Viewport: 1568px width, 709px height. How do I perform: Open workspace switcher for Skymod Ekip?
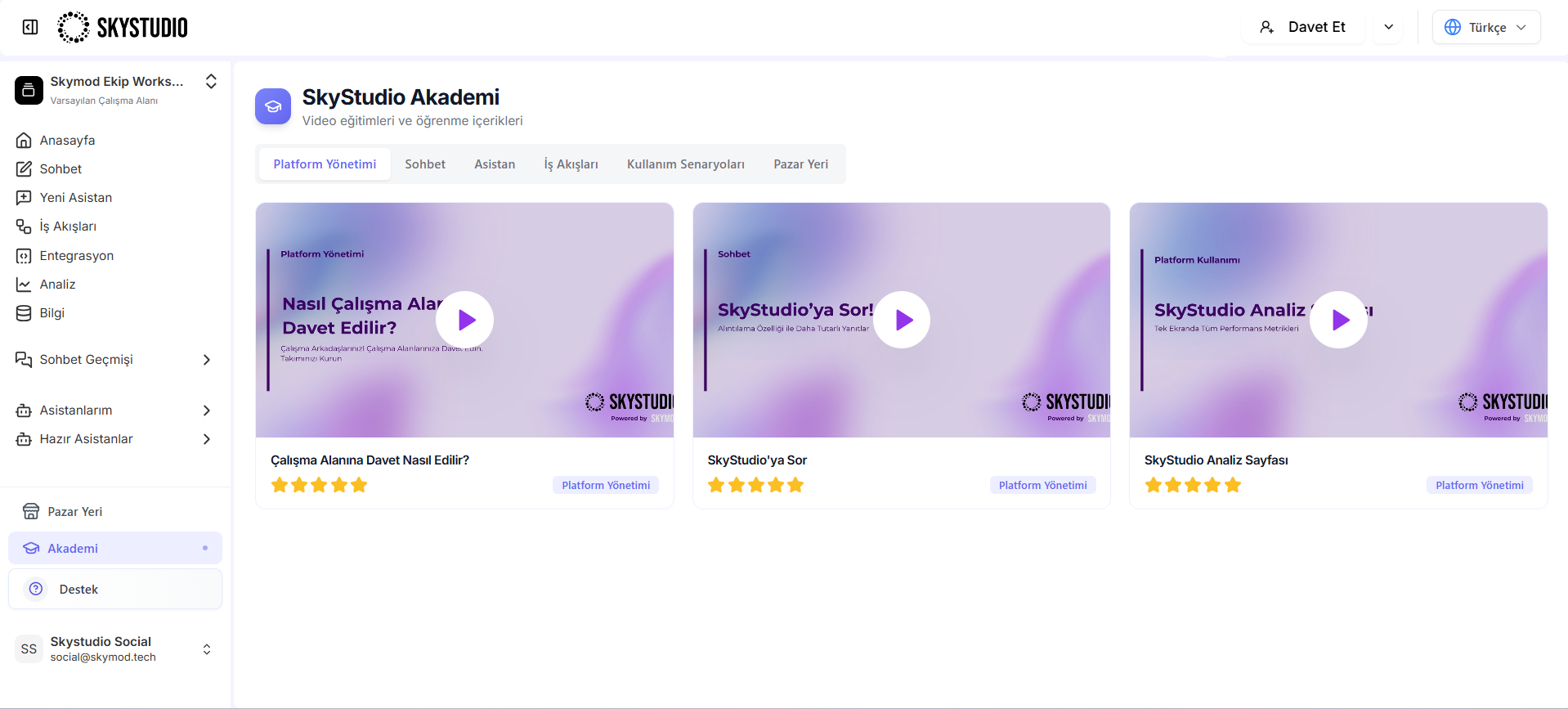(x=211, y=82)
